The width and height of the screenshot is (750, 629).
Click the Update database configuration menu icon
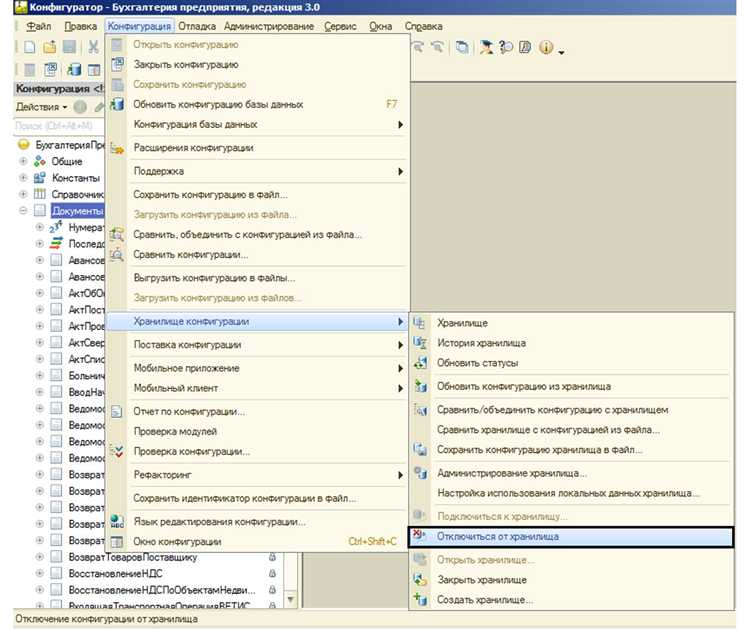click(117, 104)
